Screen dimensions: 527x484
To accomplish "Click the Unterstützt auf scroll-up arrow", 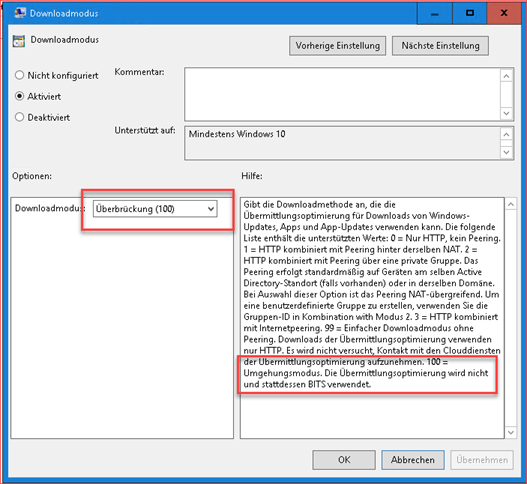I will (x=506, y=135).
